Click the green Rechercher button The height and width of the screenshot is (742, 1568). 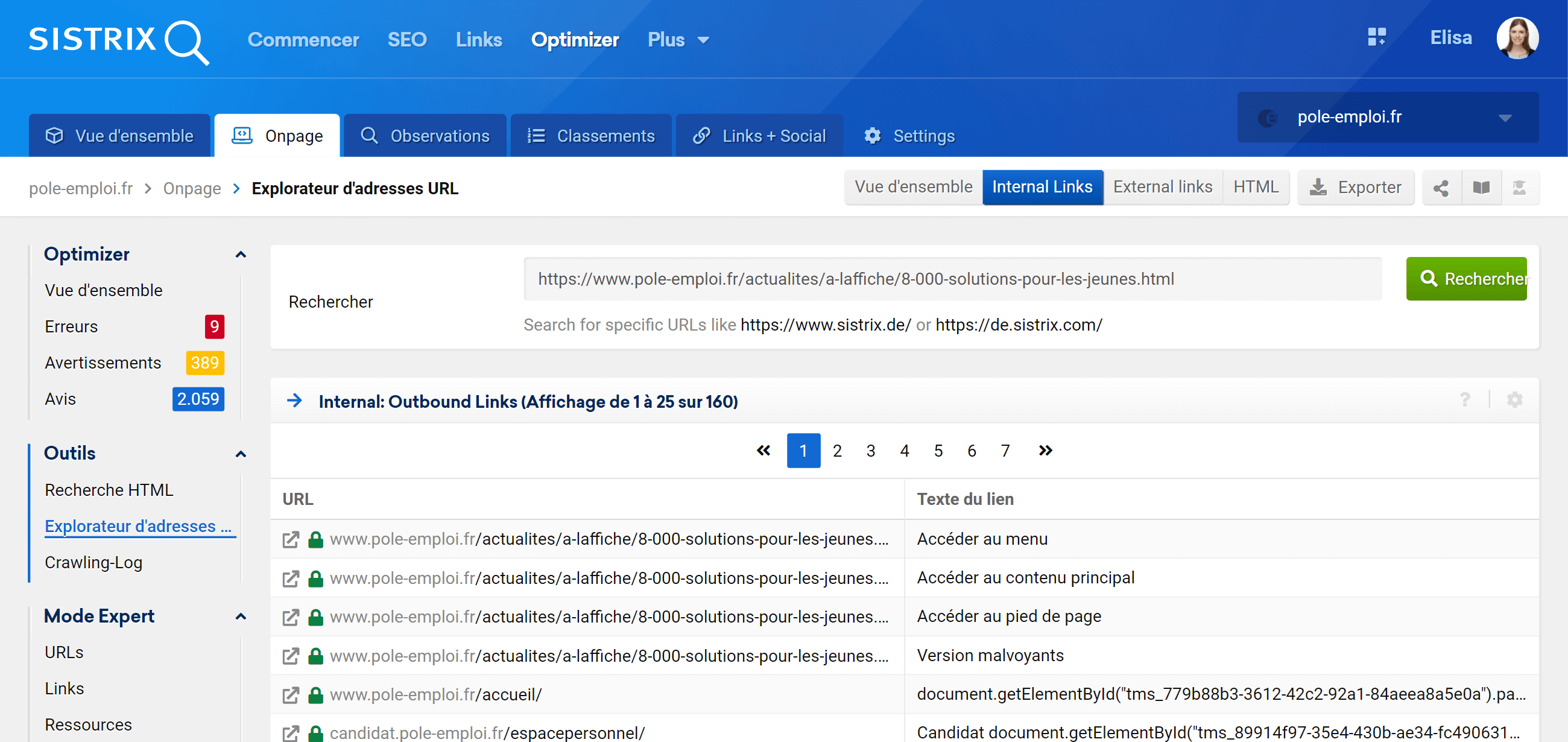tap(1466, 279)
